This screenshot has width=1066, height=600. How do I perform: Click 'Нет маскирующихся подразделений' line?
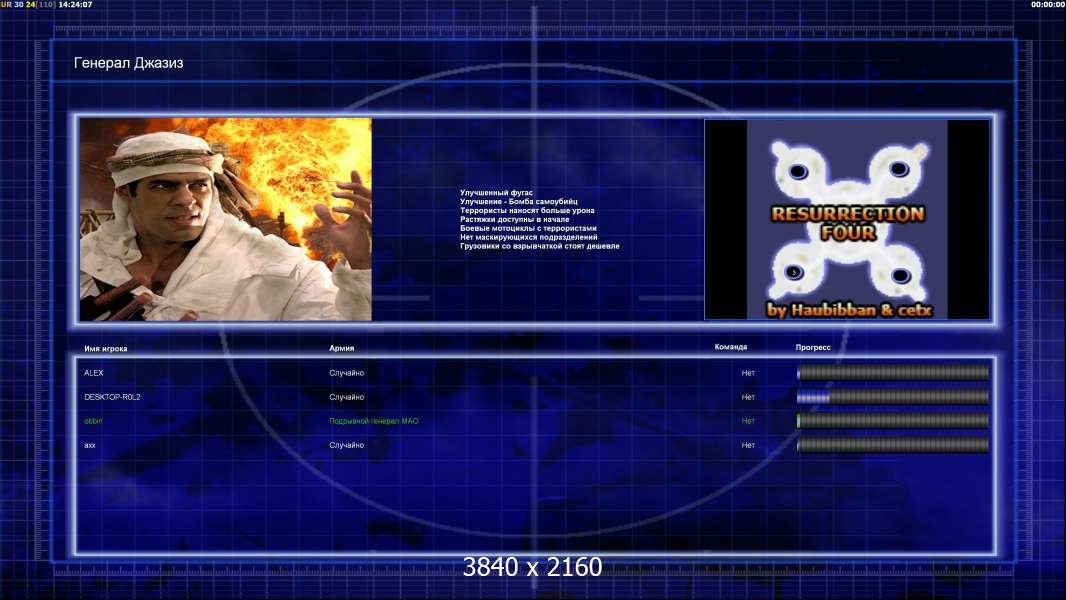(529, 237)
